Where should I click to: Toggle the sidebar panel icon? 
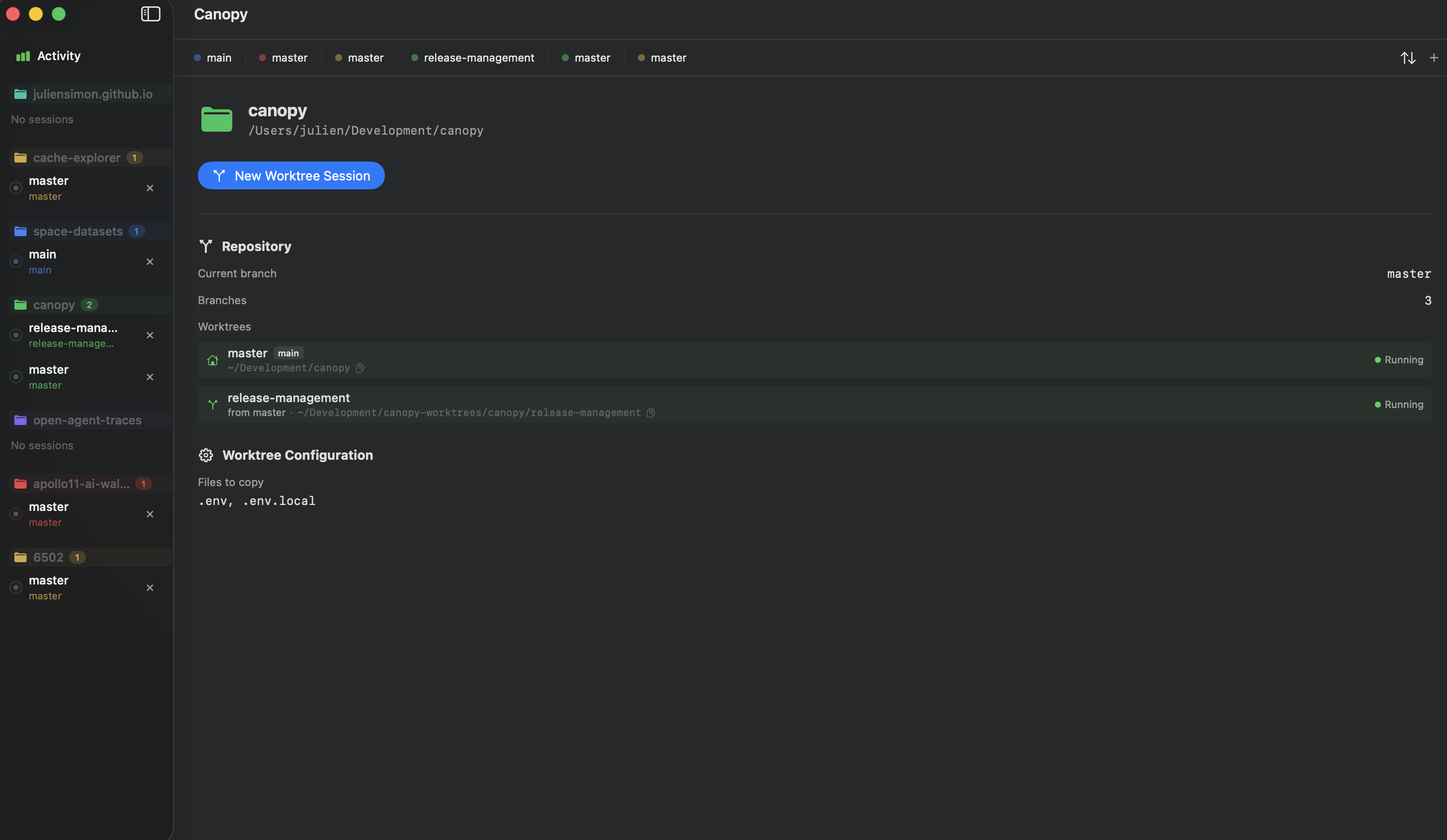tap(151, 14)
